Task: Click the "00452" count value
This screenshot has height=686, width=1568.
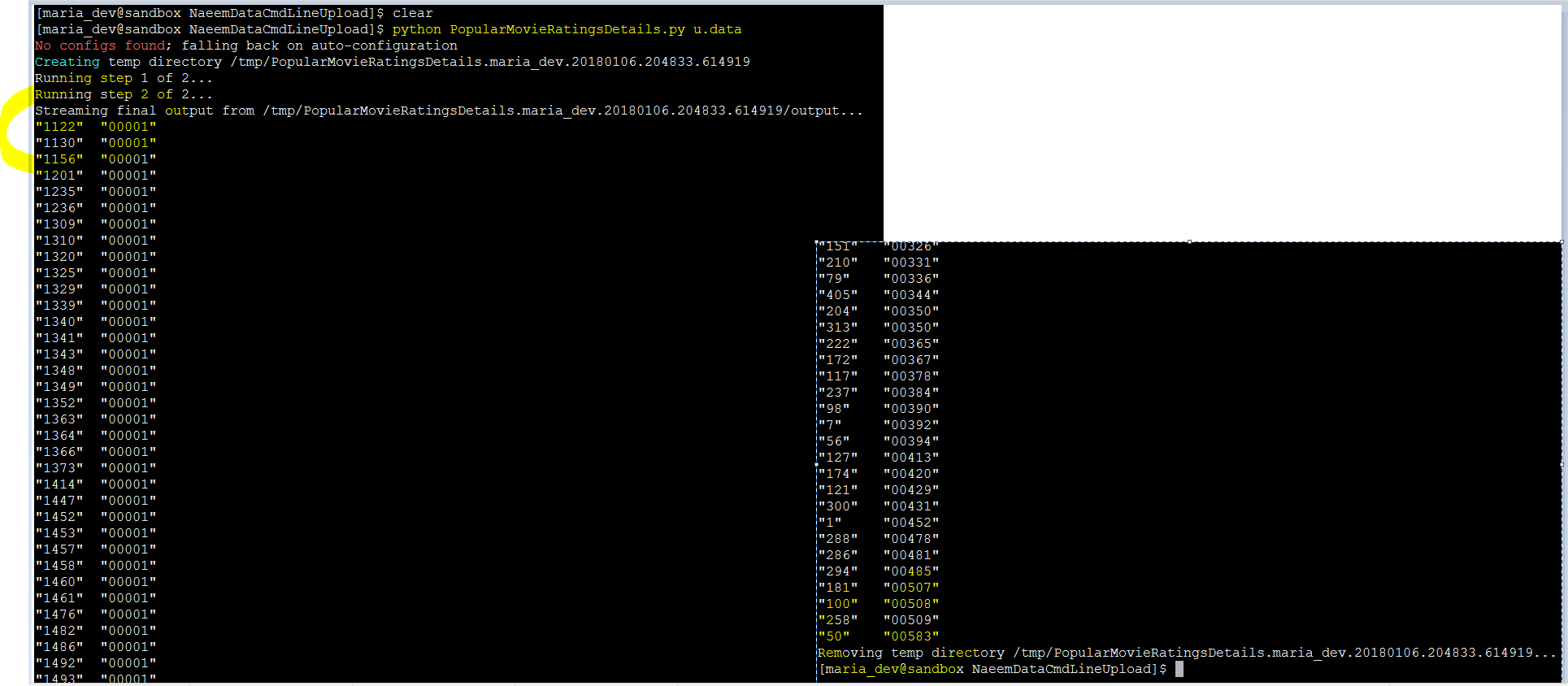Action: [x=911, y=523]
